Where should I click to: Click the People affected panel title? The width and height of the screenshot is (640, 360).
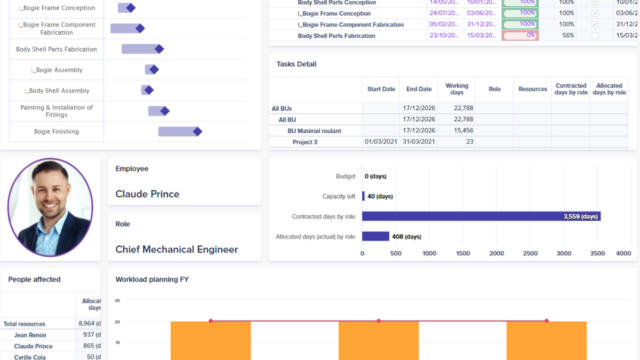click(x=34, y=280)
